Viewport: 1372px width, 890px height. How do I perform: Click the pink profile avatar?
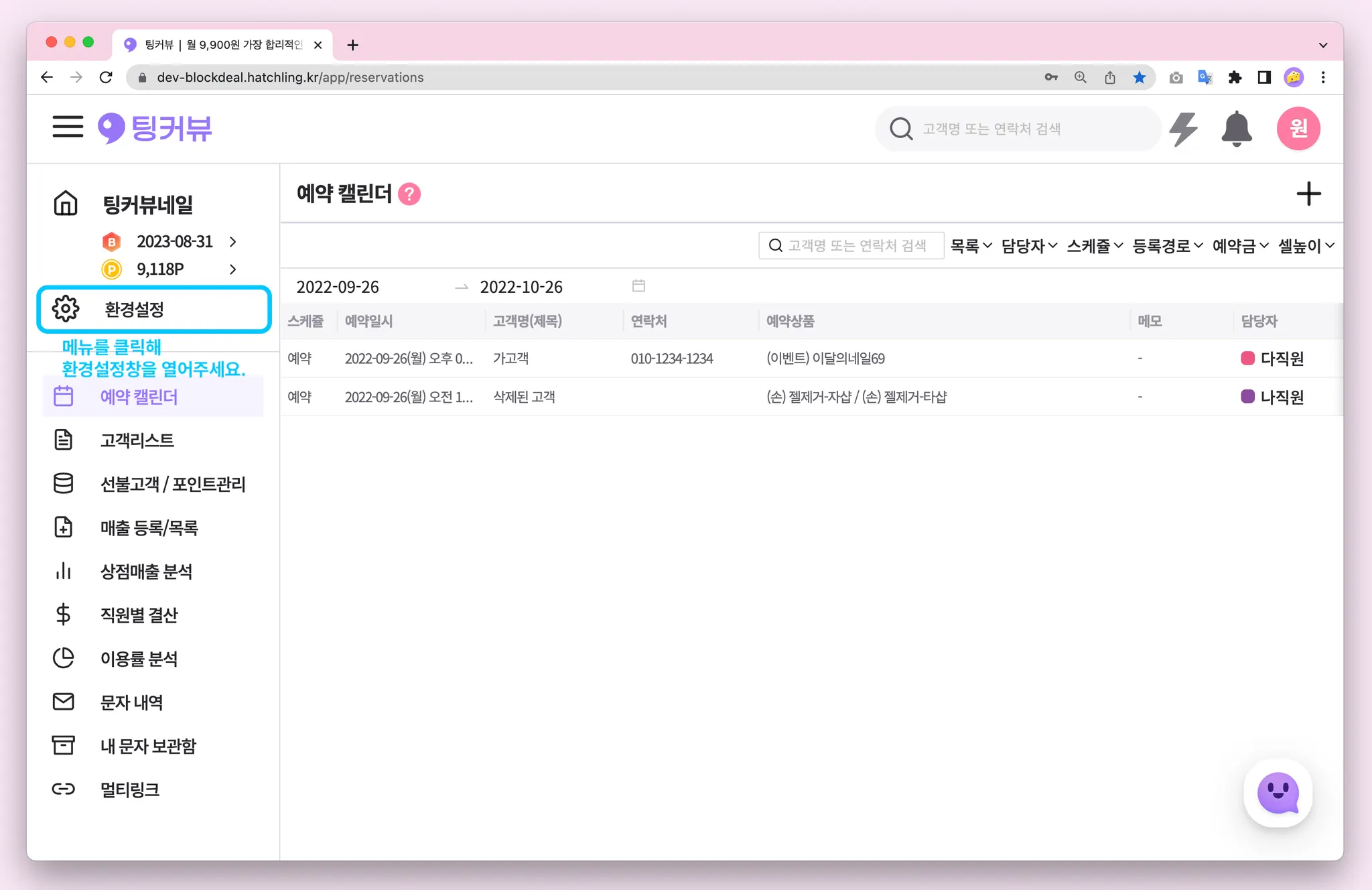pos(1298,129)
